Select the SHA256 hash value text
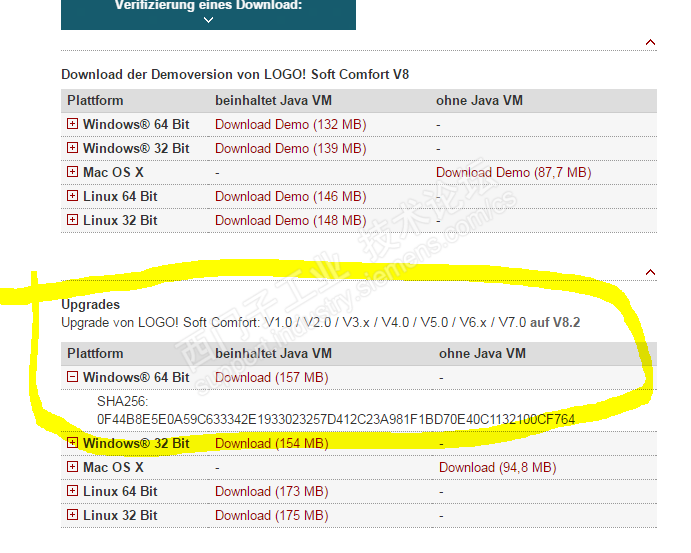The width and height of the screenshot is (691, 553). [336, 419]
